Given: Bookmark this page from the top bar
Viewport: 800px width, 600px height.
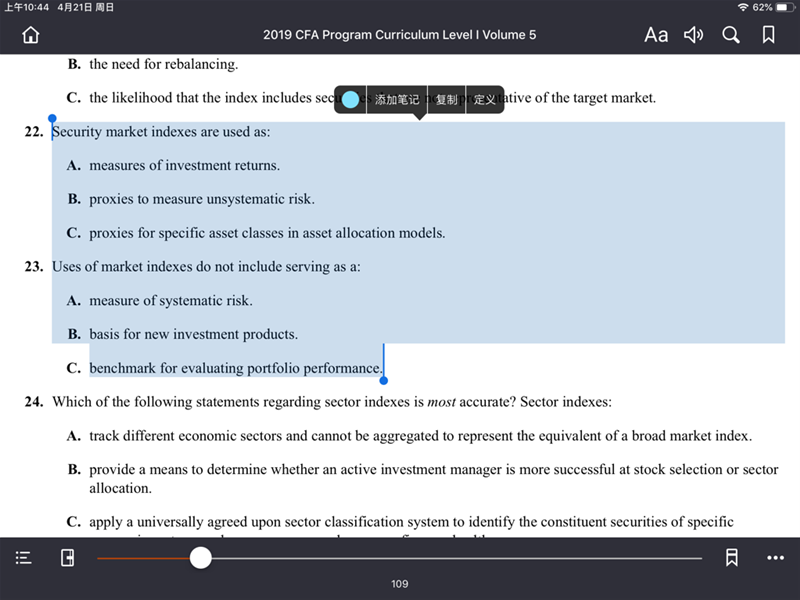Looking at the screenshot, I should 768,35.
